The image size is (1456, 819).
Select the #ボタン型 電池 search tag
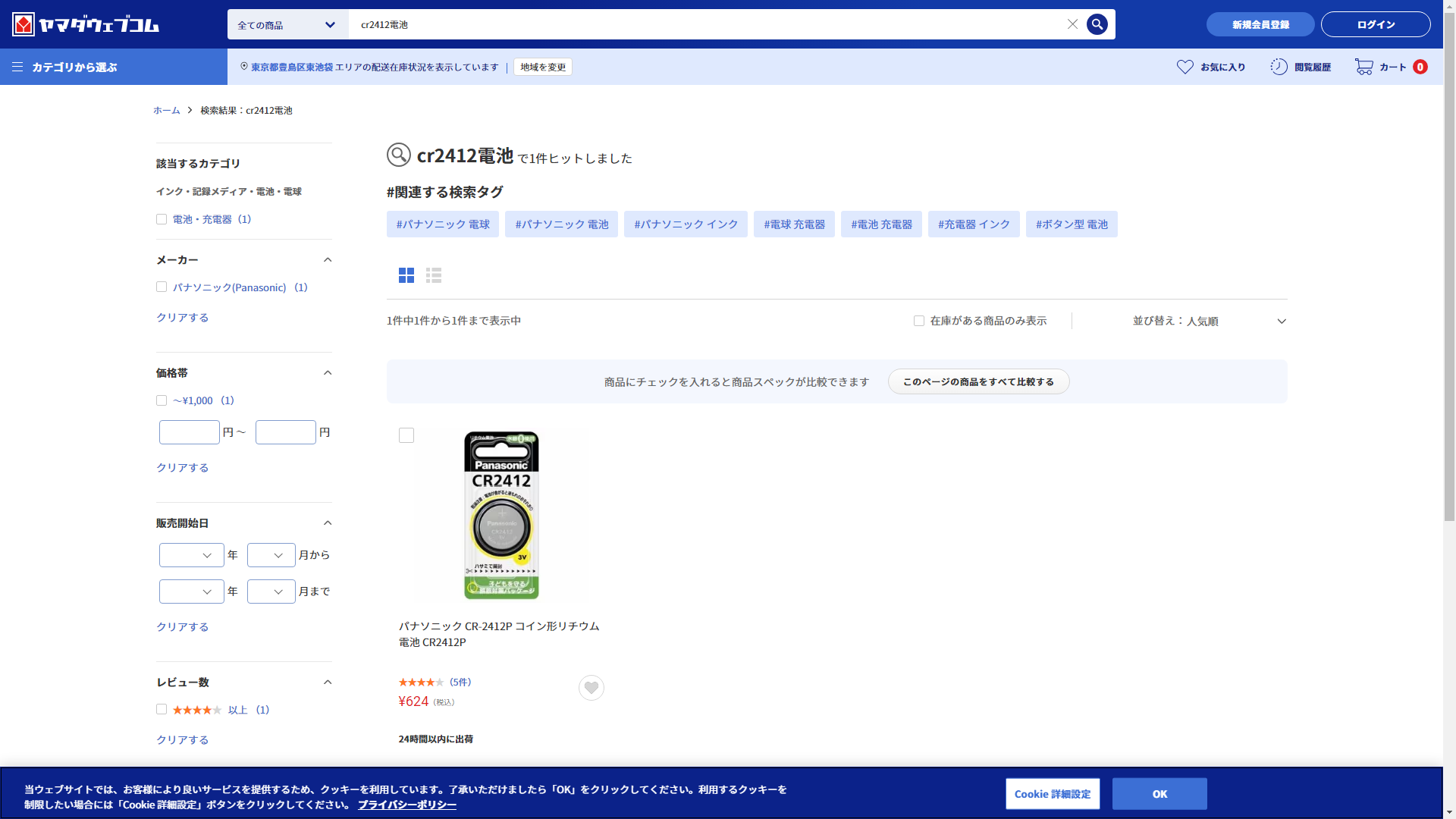pyautogui.click(x=1071, y=224)
